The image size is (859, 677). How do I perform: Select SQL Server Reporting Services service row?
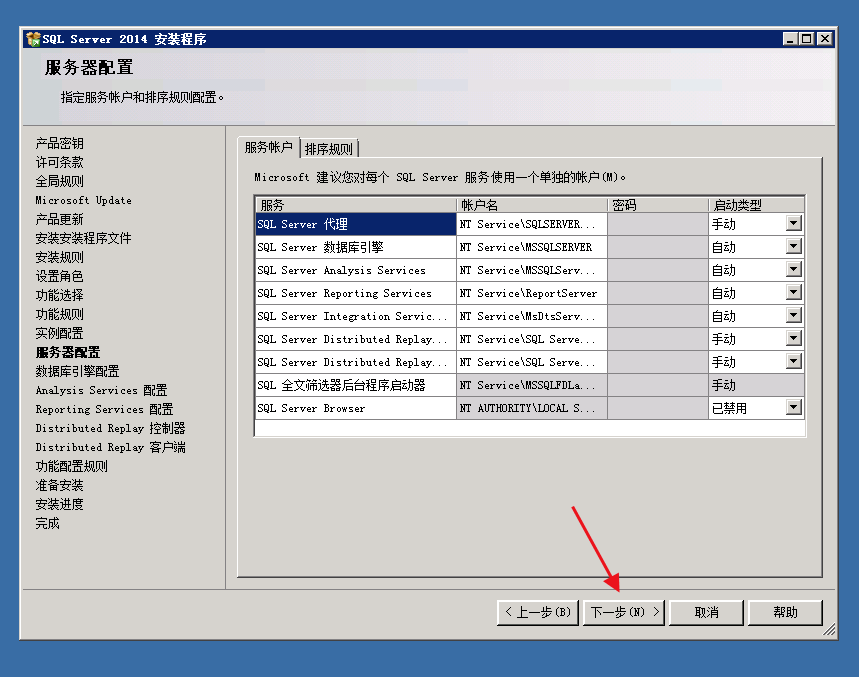[x=355, y=293]
